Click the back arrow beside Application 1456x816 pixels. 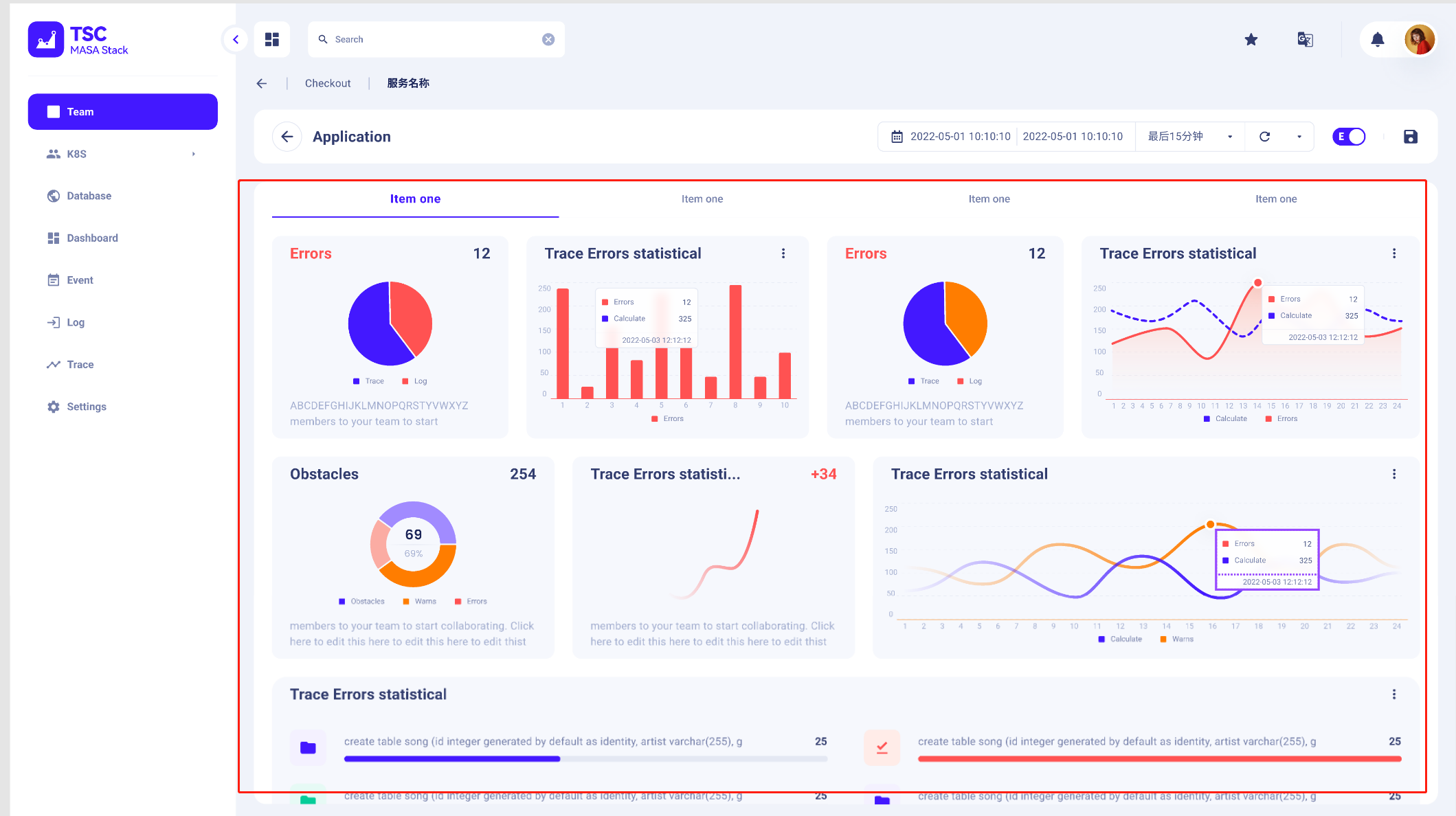tap(287, 137)
